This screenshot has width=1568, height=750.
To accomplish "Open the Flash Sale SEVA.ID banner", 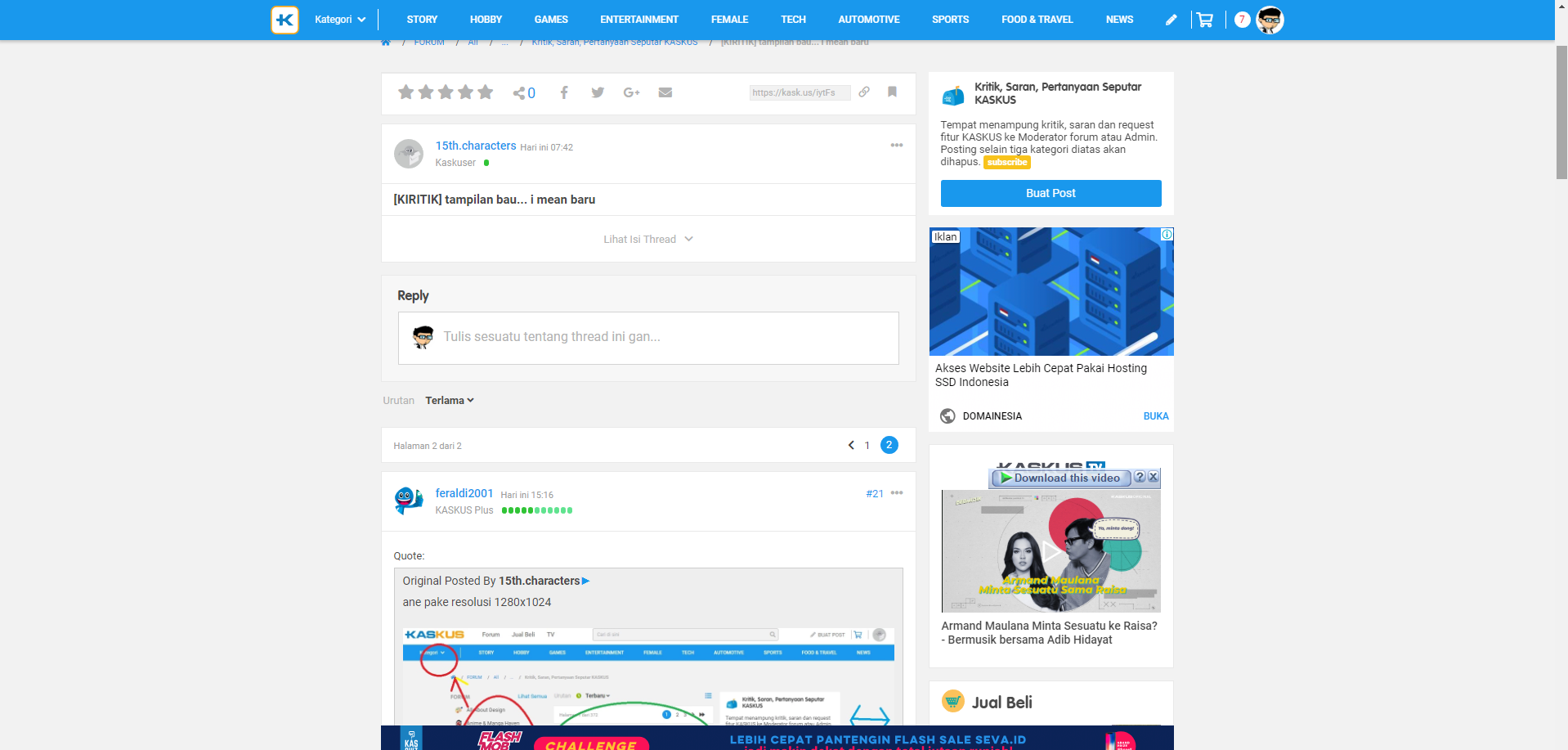I will pyautogui.click(x=777, y=738).
